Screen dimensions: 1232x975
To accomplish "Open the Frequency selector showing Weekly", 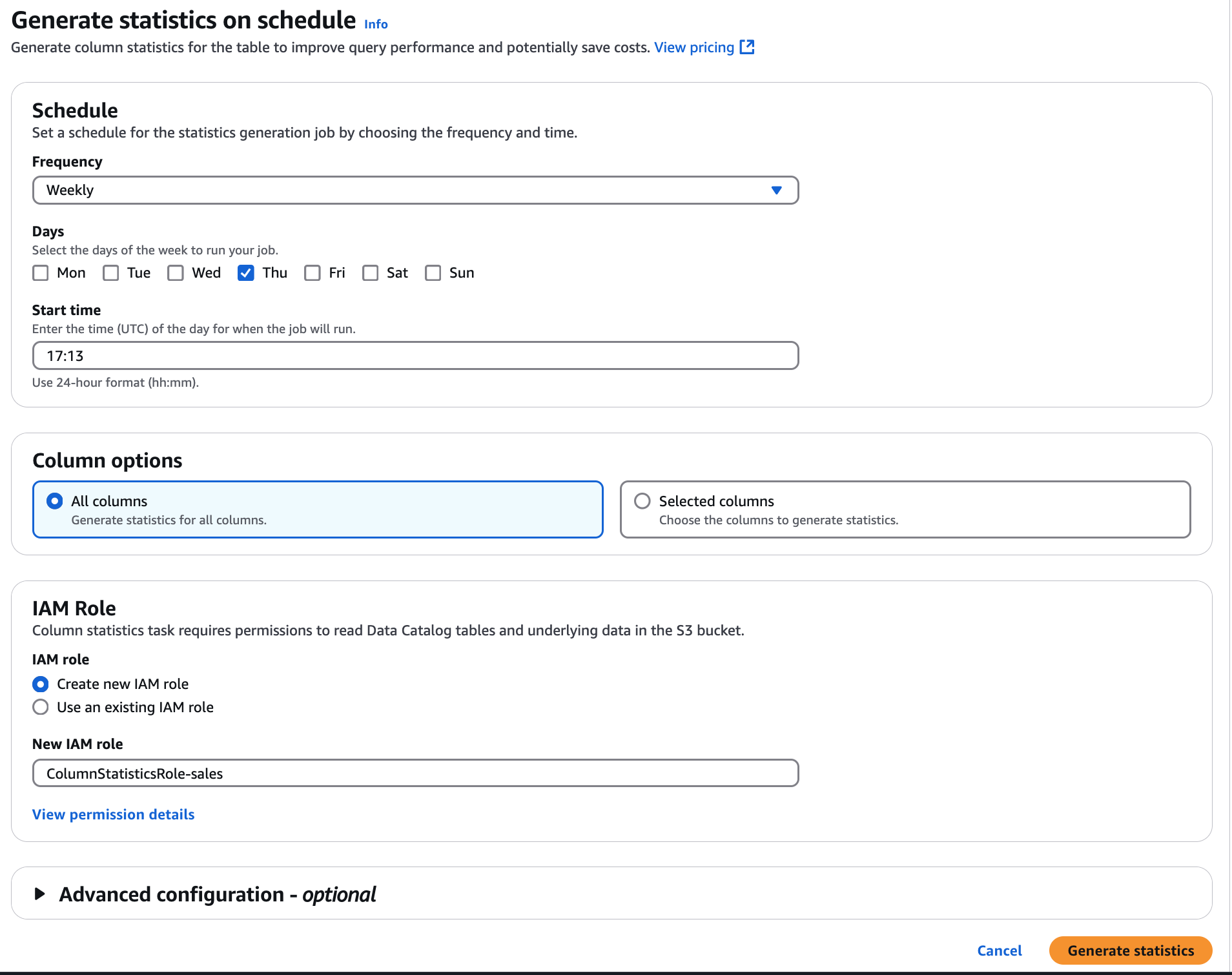I will click(x=415, y=190).
